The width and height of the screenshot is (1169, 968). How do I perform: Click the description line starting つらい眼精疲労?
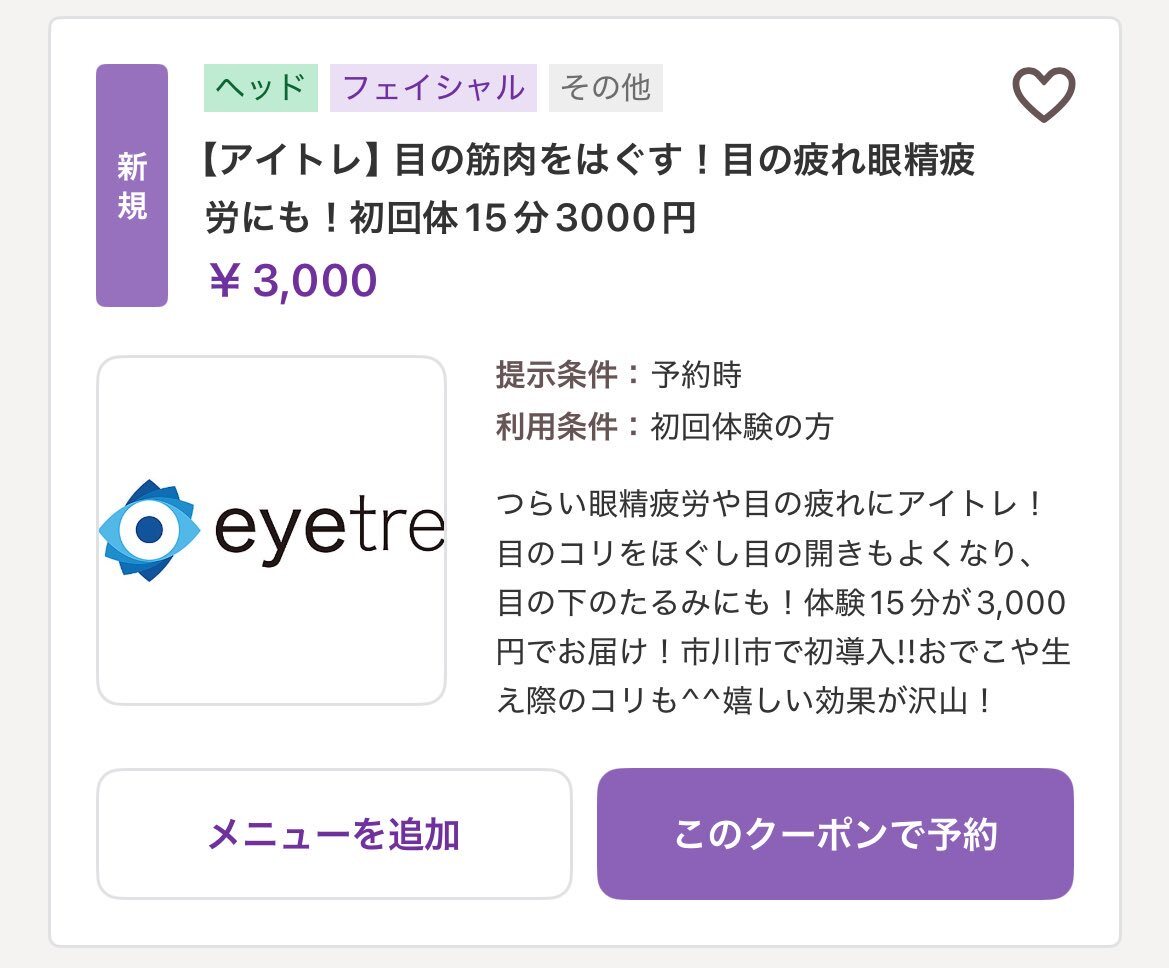[770, 504]
